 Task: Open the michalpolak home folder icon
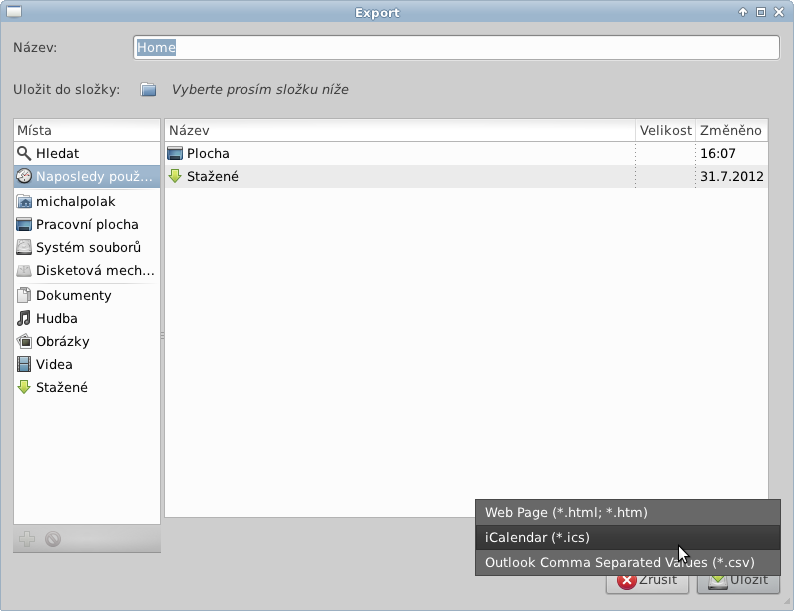(25, 201)
